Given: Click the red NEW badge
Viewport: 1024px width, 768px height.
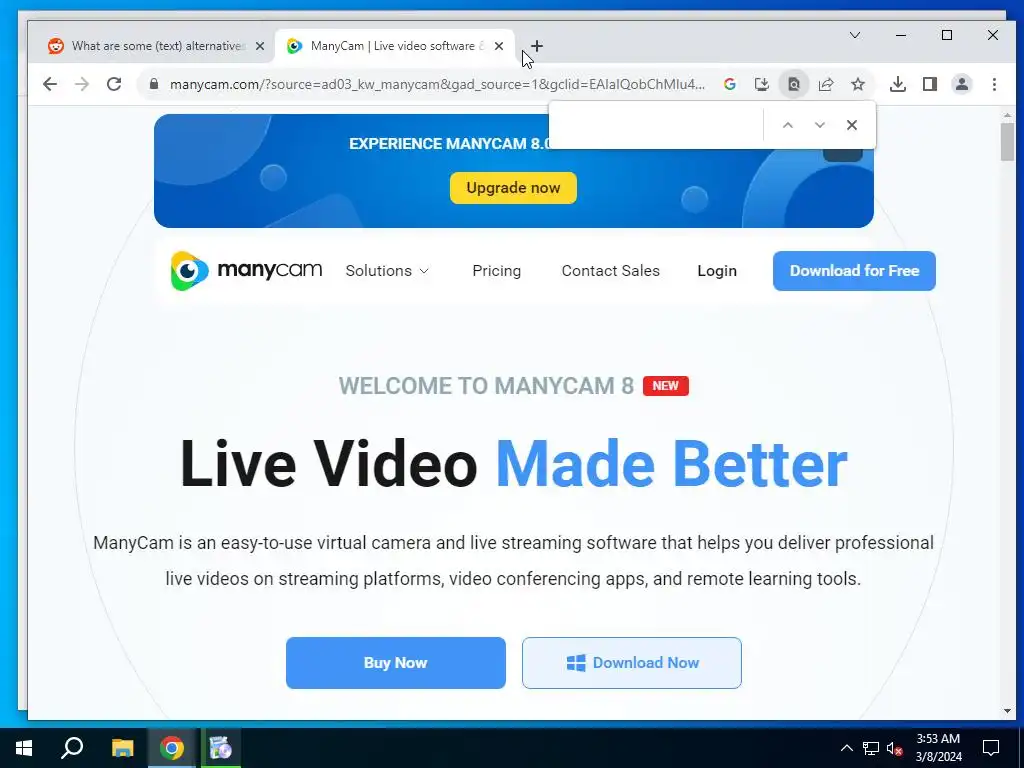Looking at the screenshot, I should (x=665, y=386).
